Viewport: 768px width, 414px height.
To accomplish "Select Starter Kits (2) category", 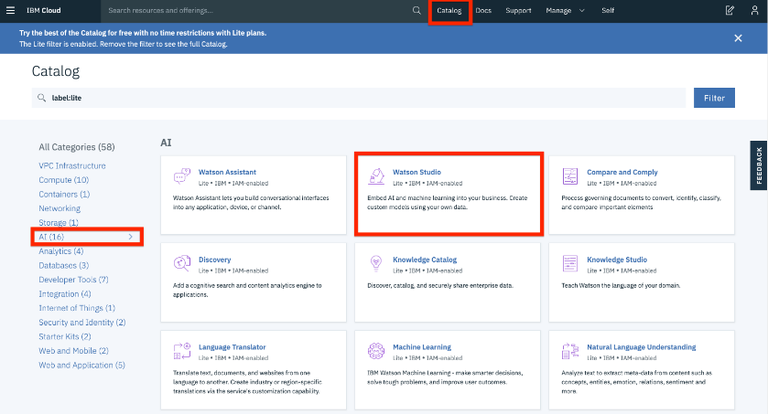I will click(65, 336).
